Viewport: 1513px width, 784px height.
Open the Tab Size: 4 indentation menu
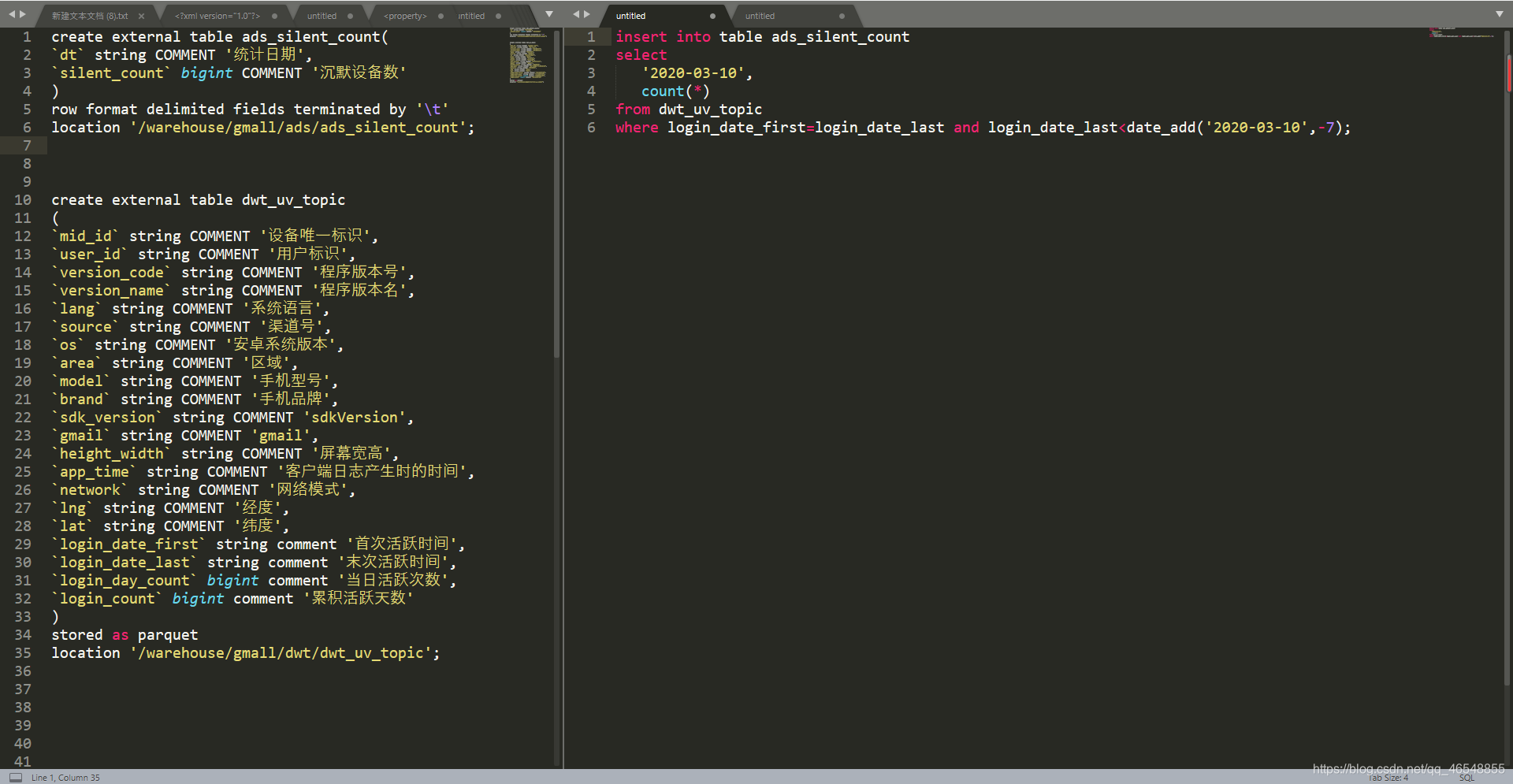pos(1388,778)
